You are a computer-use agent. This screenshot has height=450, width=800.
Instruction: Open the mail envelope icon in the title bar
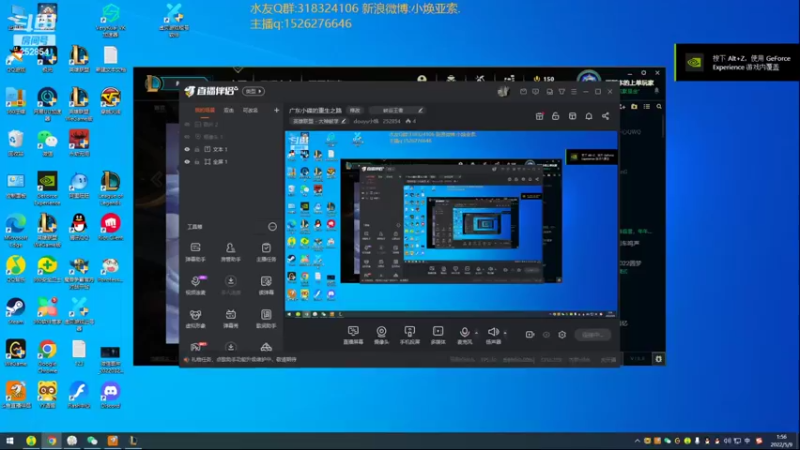523,92
